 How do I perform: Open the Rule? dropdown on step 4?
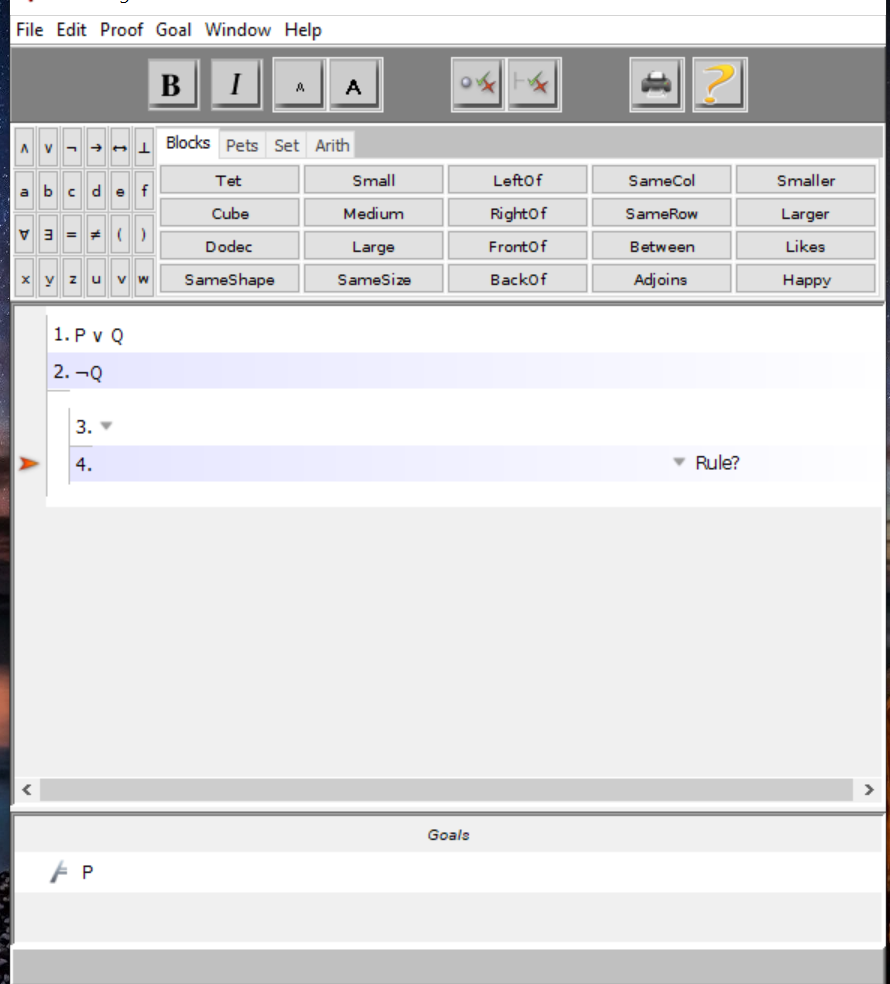point(678,463)
